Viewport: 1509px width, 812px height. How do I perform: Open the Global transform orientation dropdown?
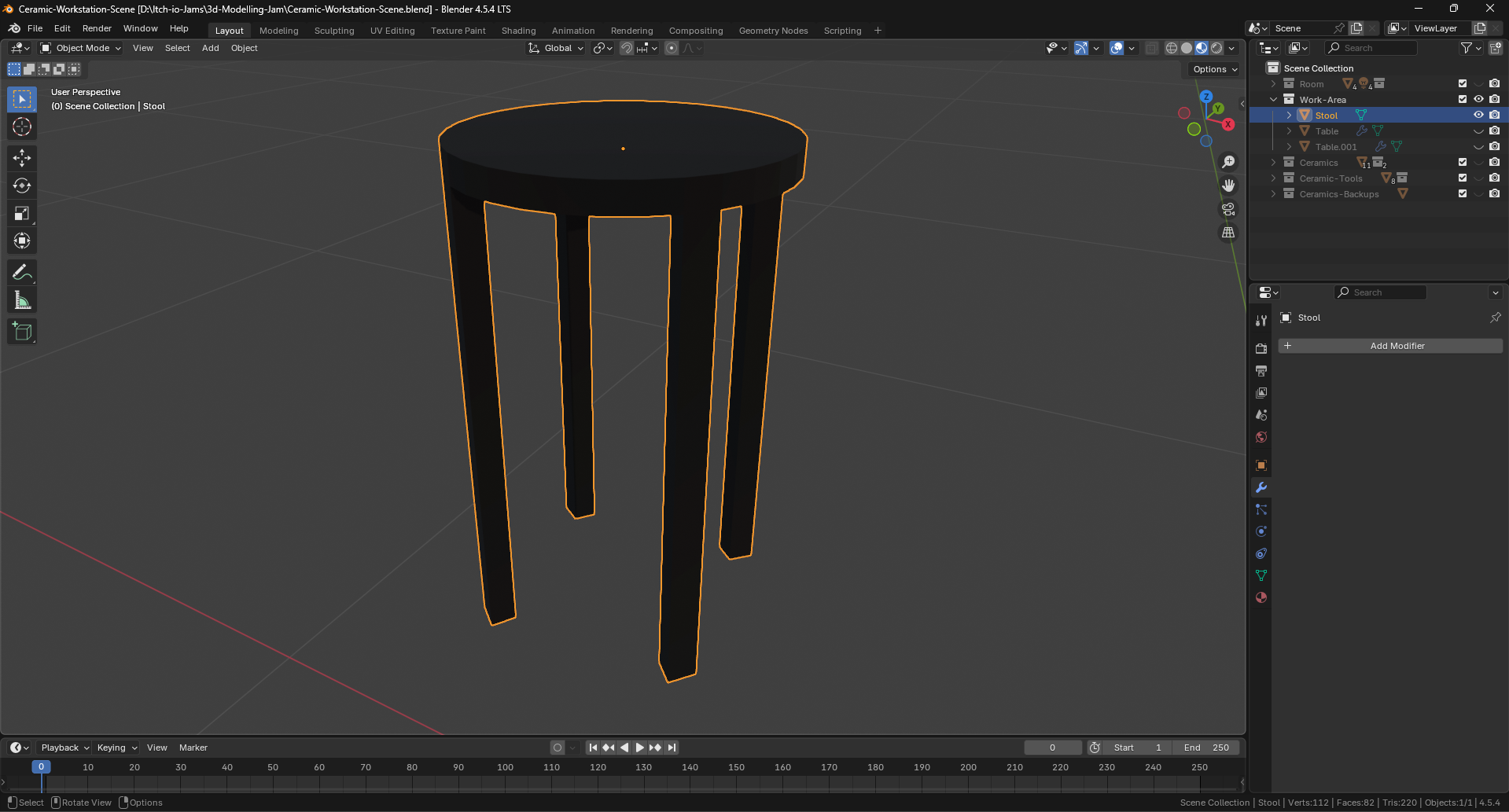tap(557, 48)
